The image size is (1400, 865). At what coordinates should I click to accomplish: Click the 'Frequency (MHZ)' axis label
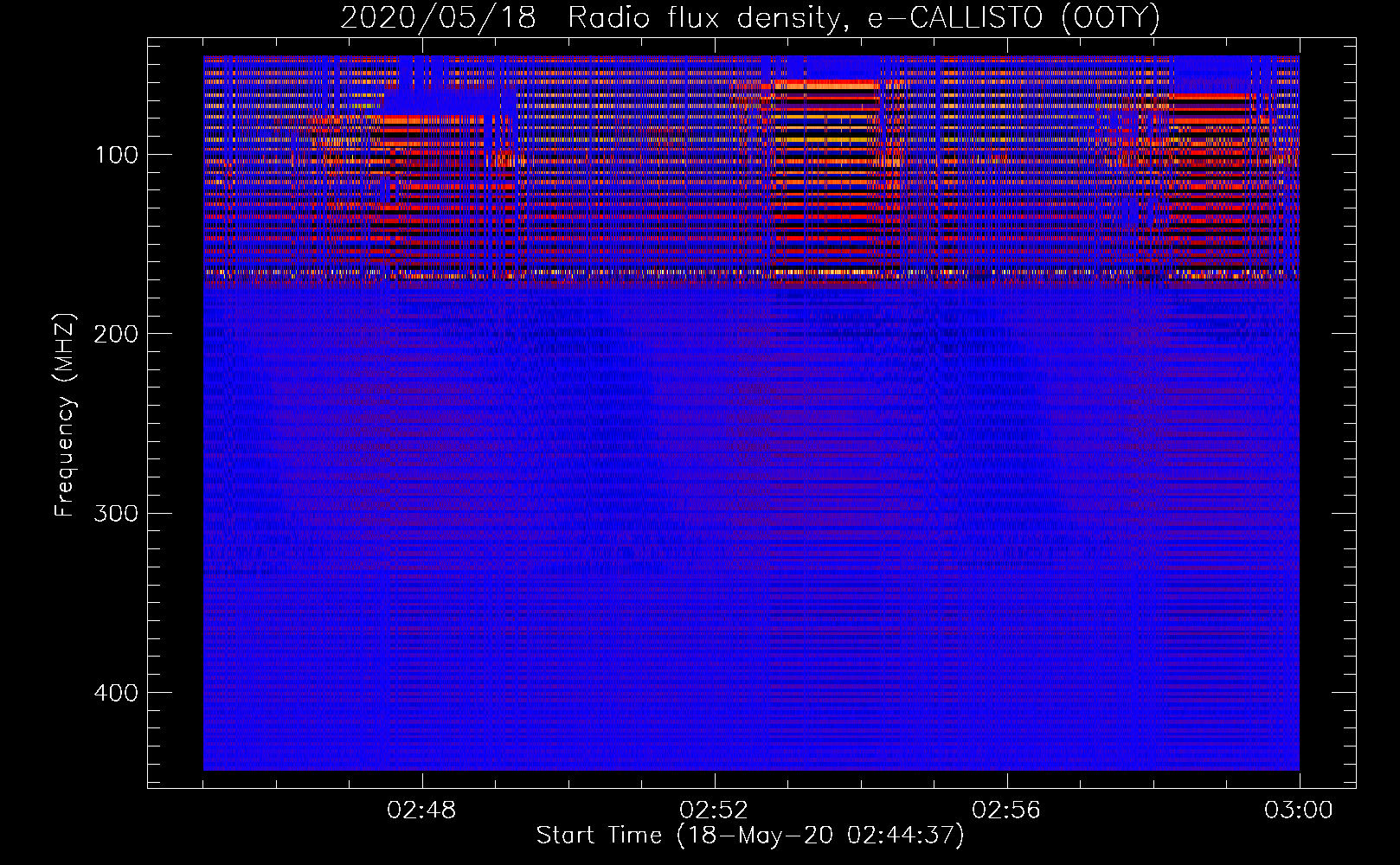click(65, 414)
